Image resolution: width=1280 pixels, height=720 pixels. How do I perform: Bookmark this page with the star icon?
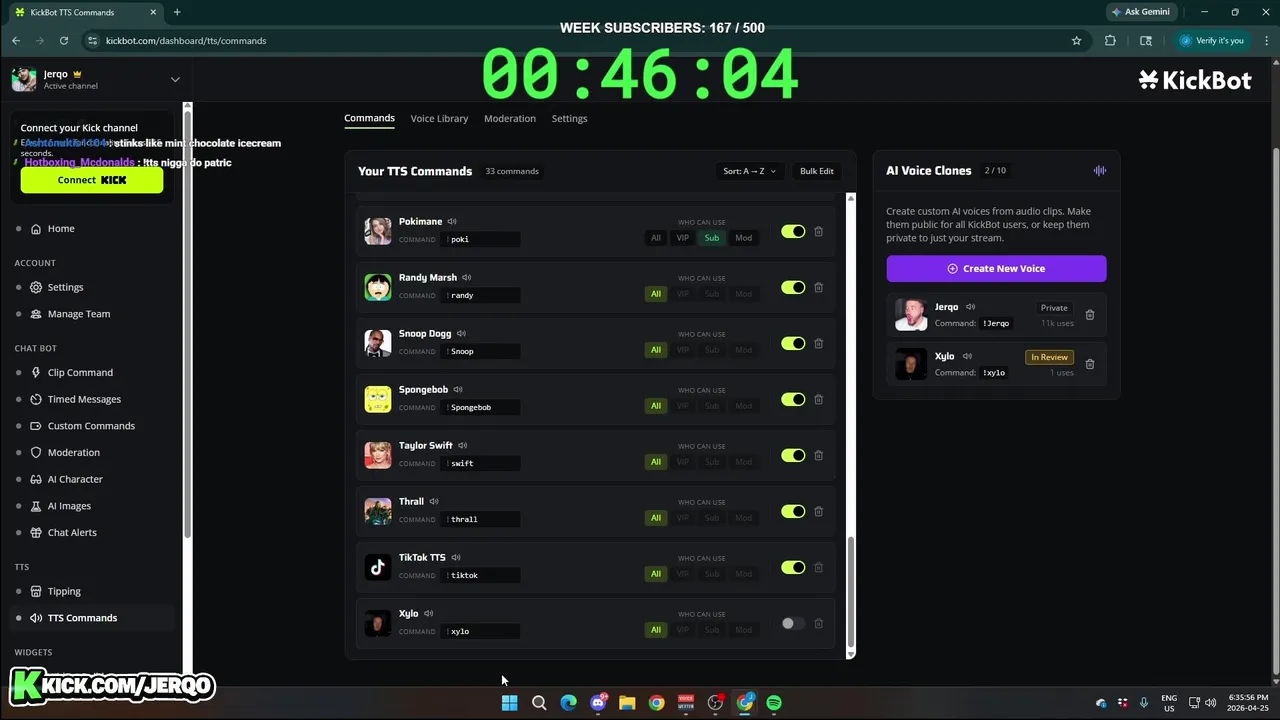(x=1076, y=41)
